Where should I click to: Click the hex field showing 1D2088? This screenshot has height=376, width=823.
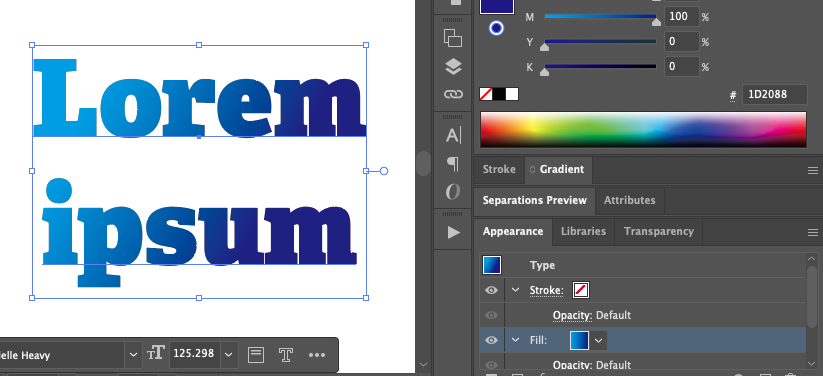pos(774,95)
